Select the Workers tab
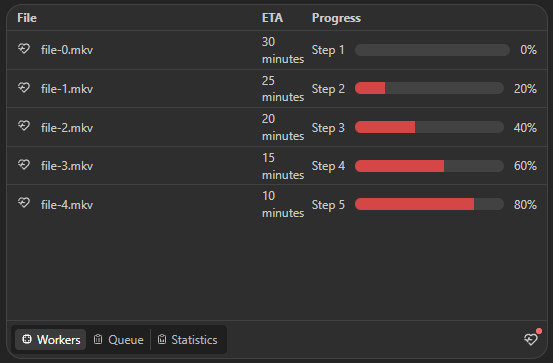The width and height of the screenshot is (553, 363). tap(51, 340)
